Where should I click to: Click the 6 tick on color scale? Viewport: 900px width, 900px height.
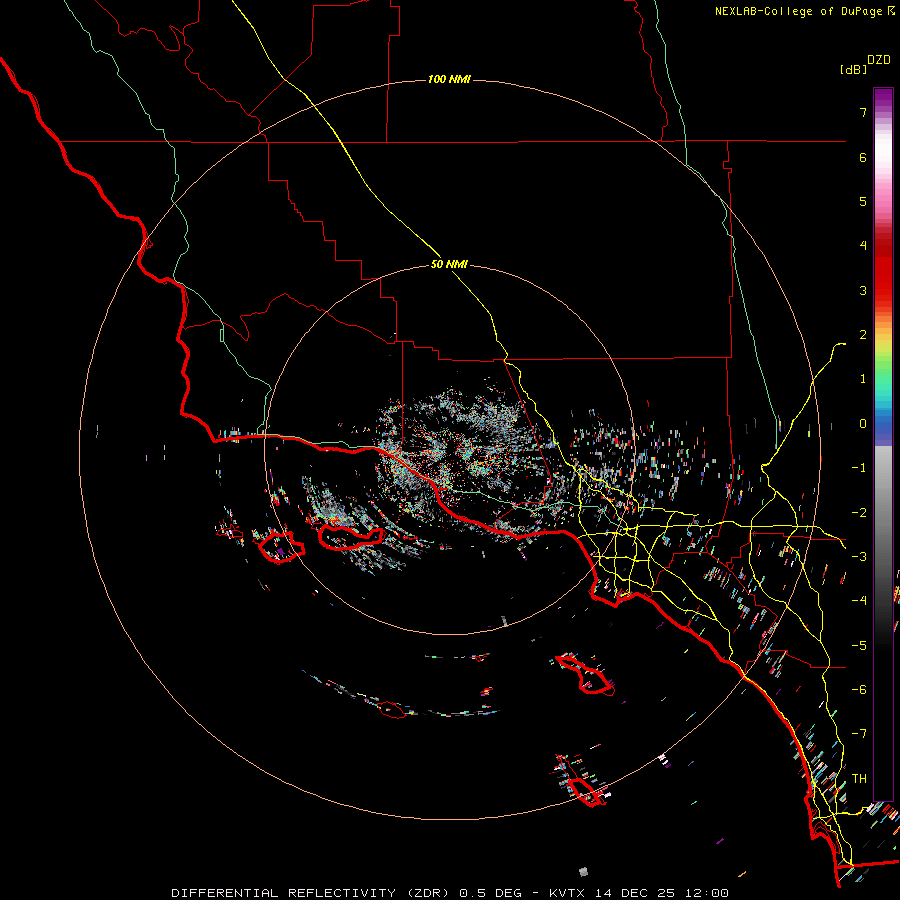click(863, 157)
